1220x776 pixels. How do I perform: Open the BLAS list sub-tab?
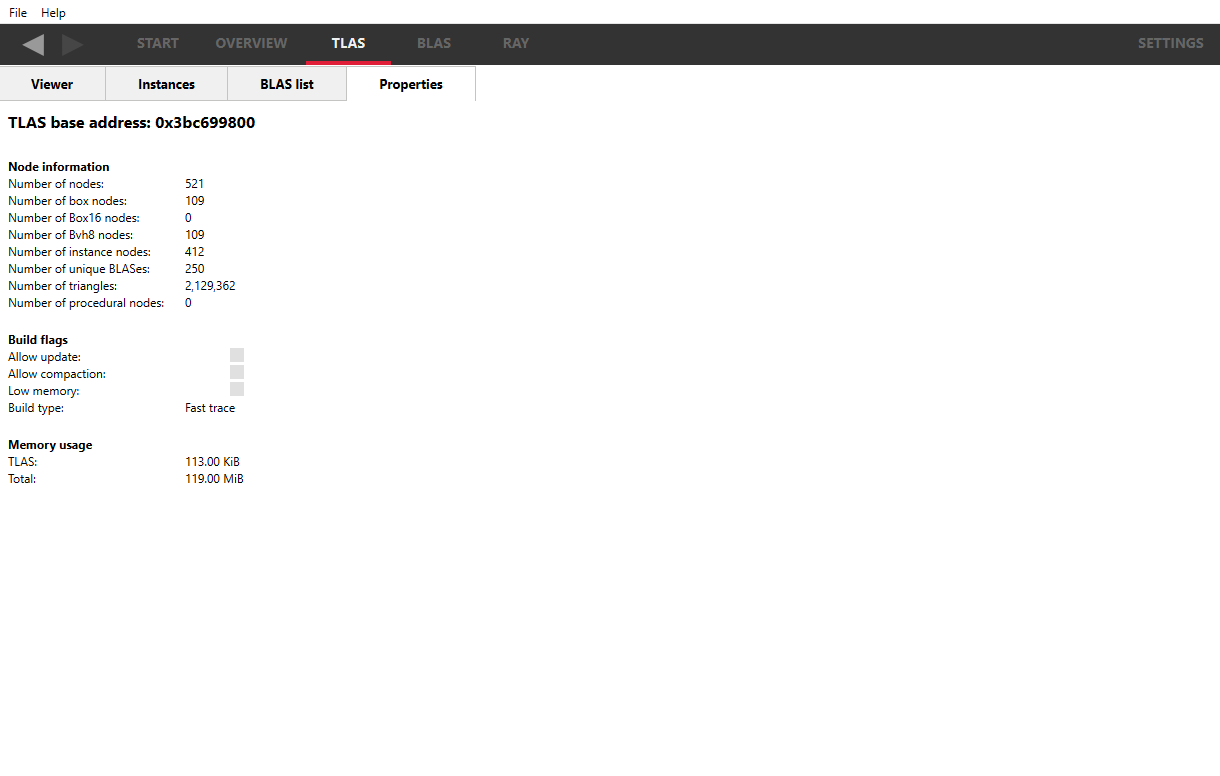(287, 84)
